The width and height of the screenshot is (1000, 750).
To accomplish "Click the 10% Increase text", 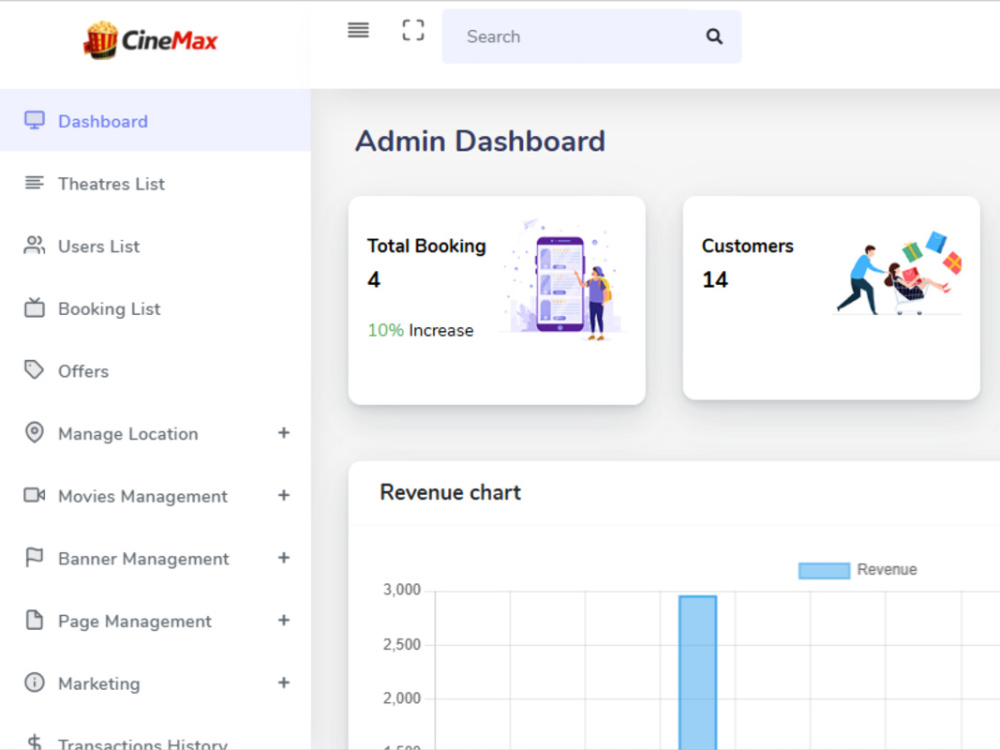I will [x=420, y=330].
